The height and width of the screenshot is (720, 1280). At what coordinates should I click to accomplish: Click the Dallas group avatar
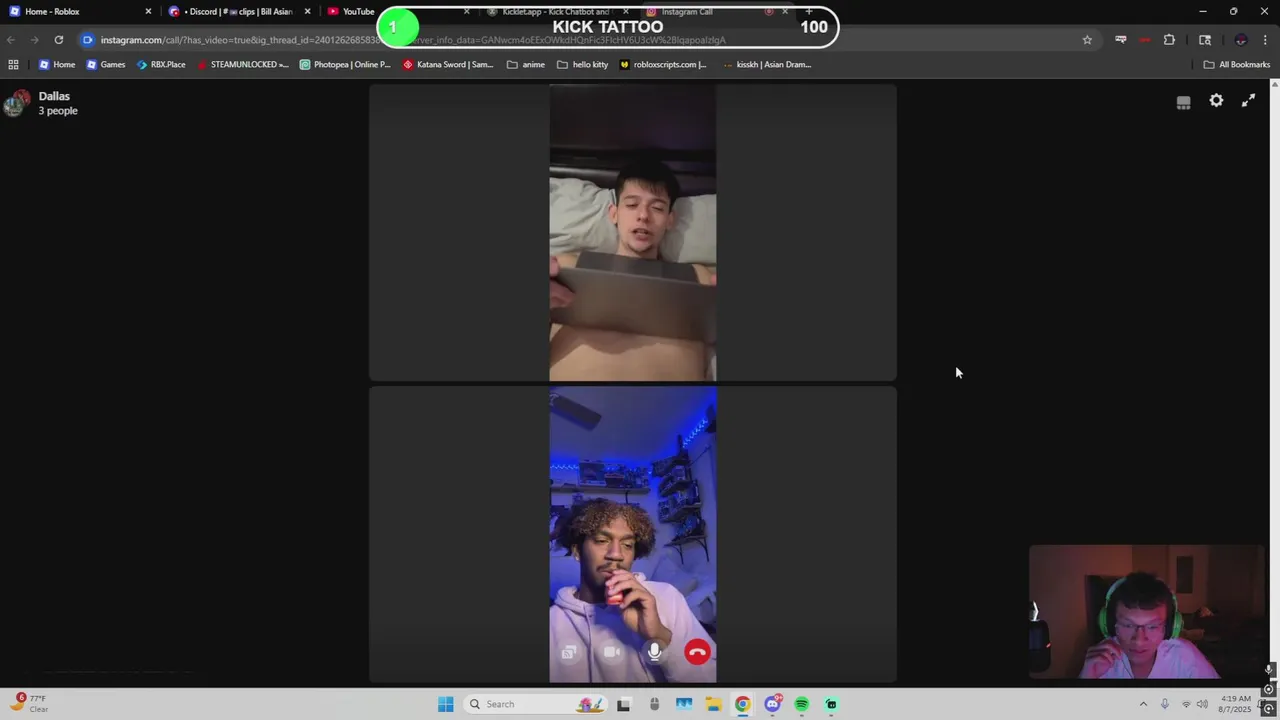click(16, 103)
